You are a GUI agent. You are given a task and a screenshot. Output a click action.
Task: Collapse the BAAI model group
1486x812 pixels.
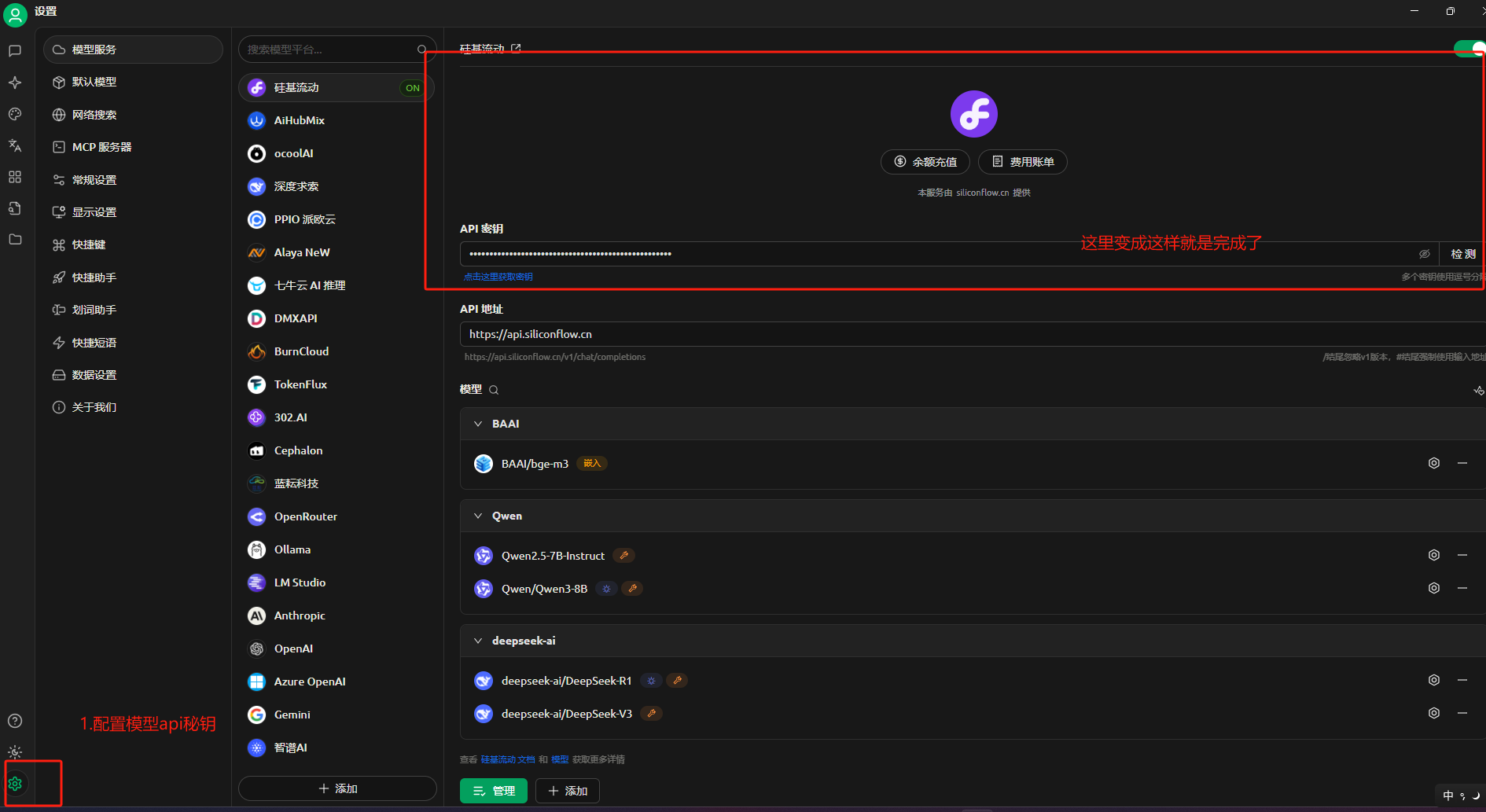pos(478,424)
